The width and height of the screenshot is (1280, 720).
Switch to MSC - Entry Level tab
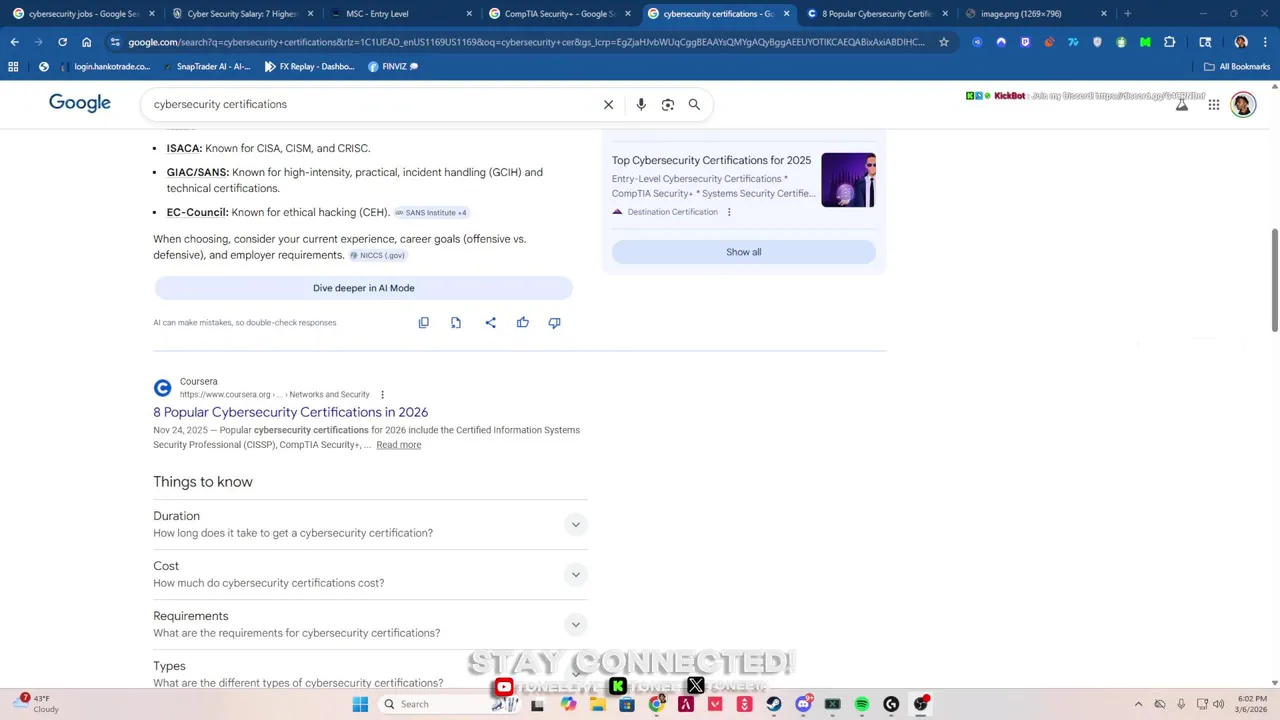(402, 14)
